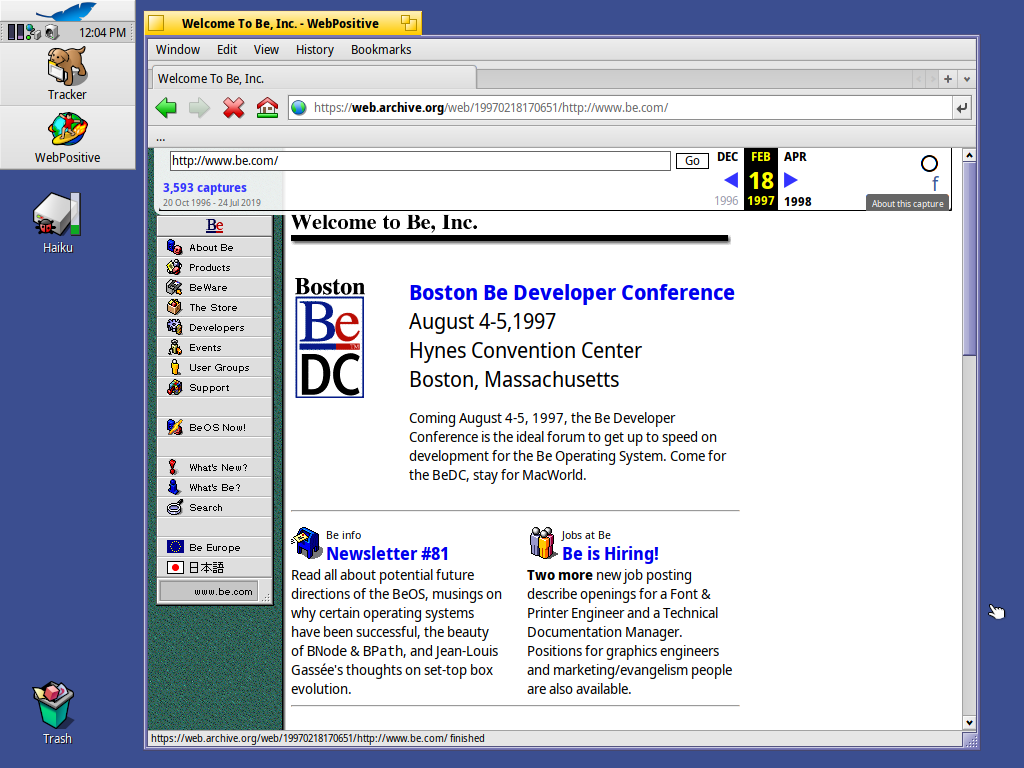Screen dimensions: 1024x768
Task: Select the Trash desktop icon
Action: pos(57,713)
